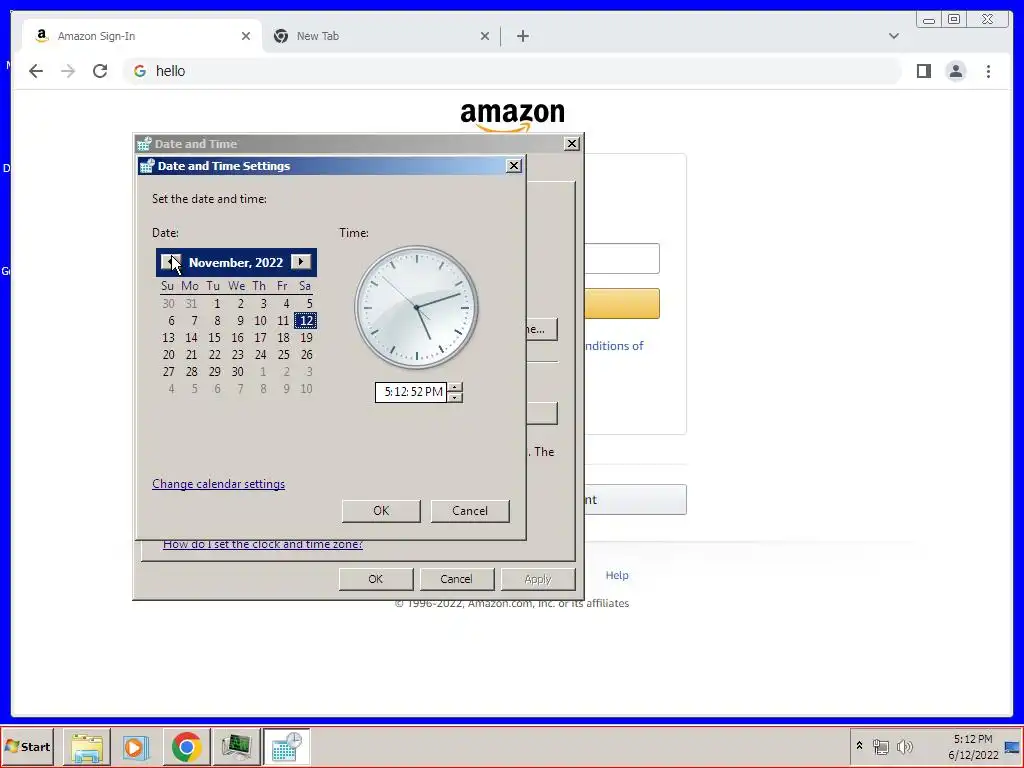Open Amazon Help link
The width and height of the screenshot is (1024, 768).
click(x=616, y=575)
